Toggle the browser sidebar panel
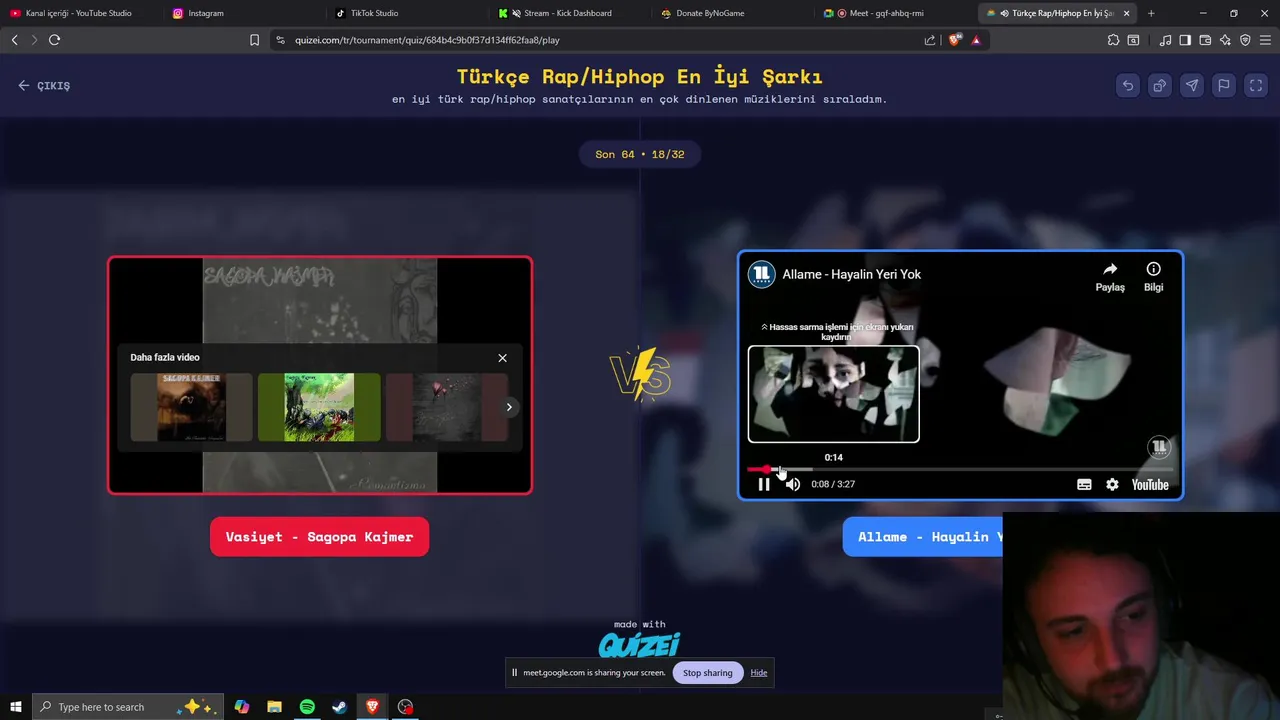The width and height of the screenshot is (1280, 720). pyautogui.click(x=1185, y=40)
